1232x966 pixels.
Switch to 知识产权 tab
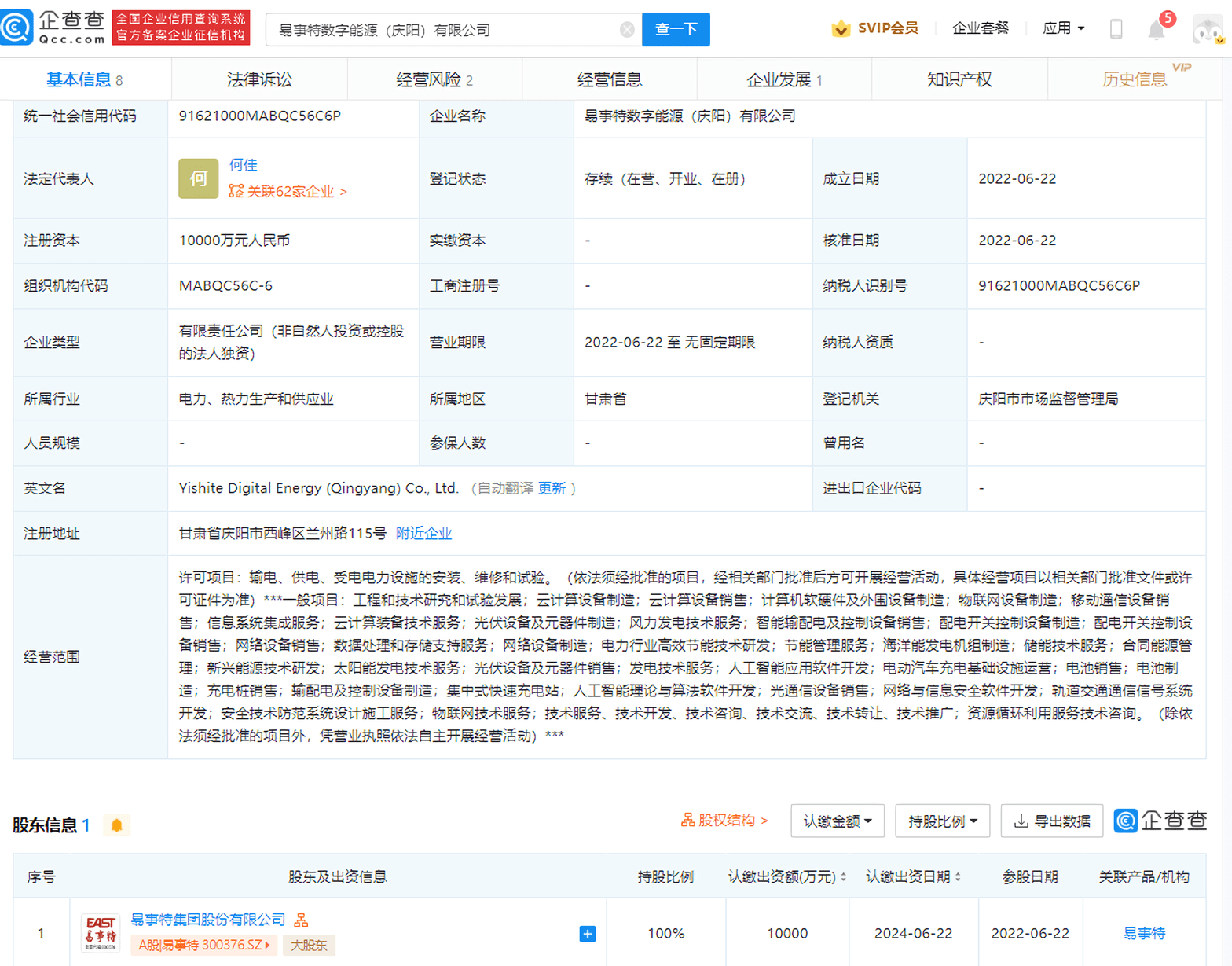[x=959, y=79]
